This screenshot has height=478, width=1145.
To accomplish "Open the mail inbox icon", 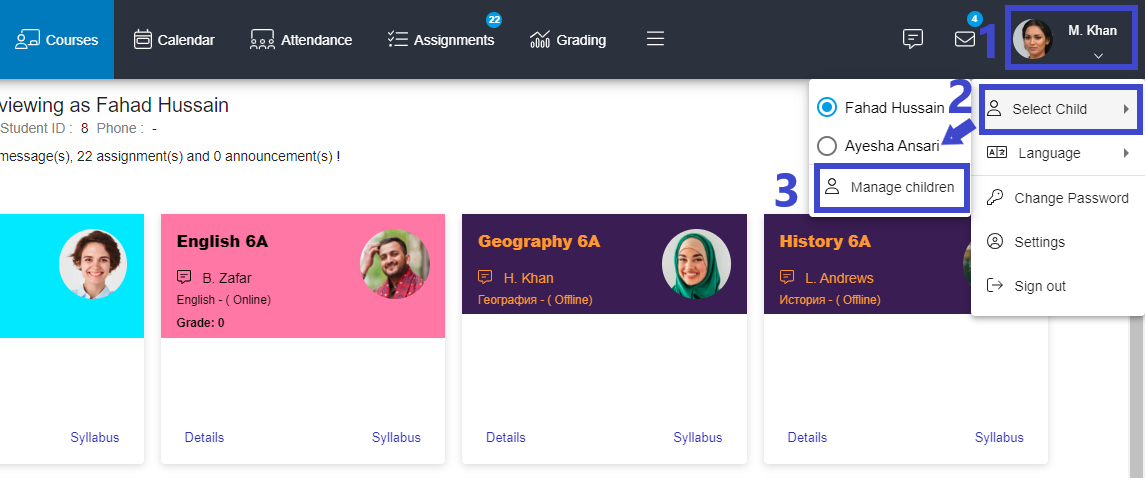I will point(965,39).
